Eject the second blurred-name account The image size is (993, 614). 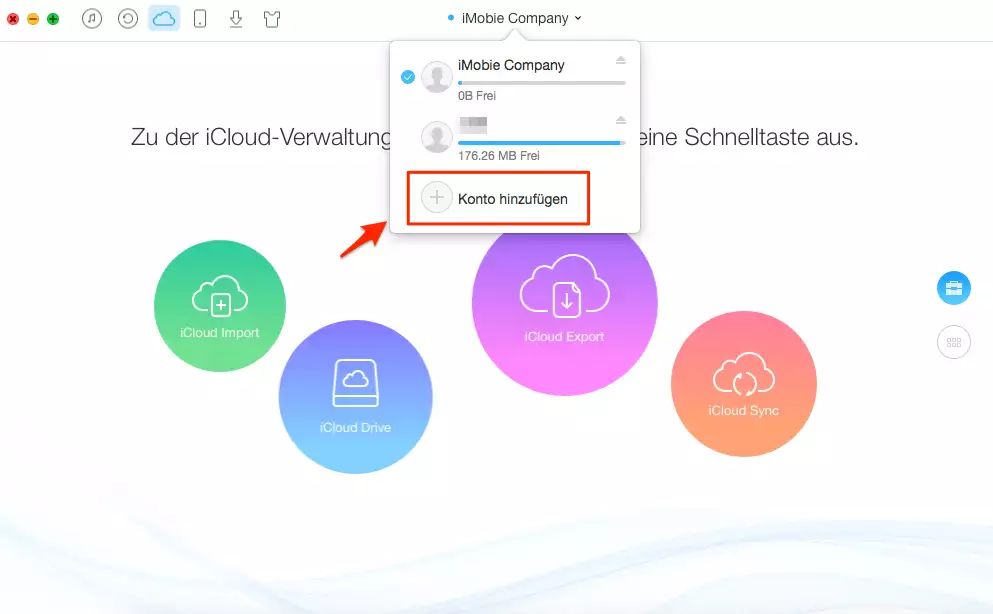click(x=620, y=121)
